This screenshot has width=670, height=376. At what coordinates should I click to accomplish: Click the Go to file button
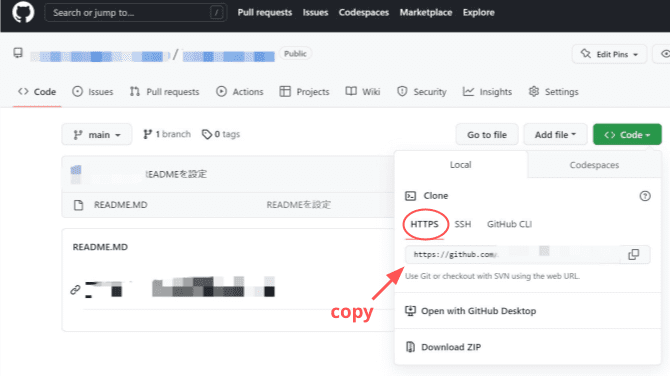pyautogui.click(x=487, y=135)
